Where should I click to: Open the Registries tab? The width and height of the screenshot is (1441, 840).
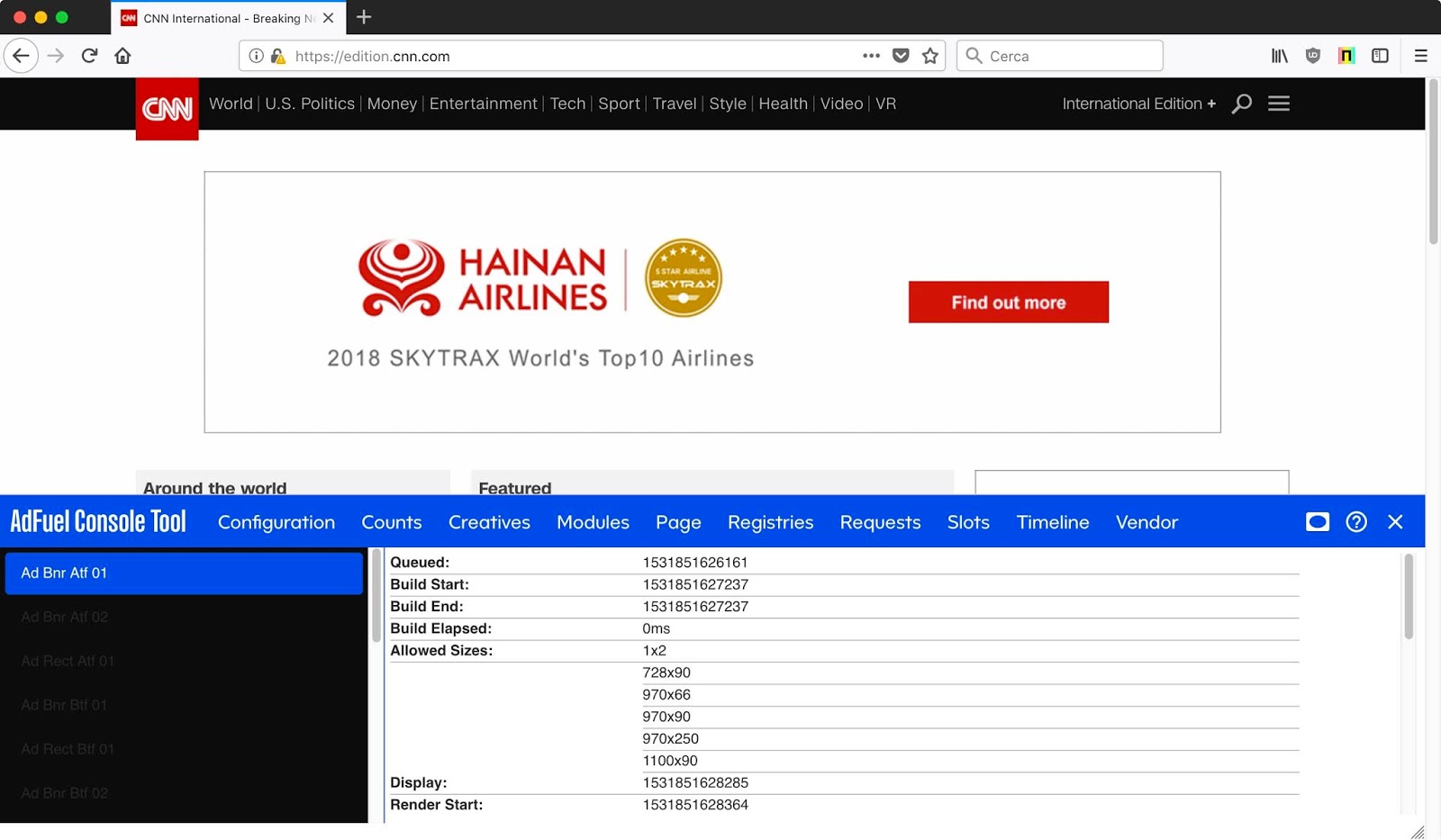tap(770, 522)
